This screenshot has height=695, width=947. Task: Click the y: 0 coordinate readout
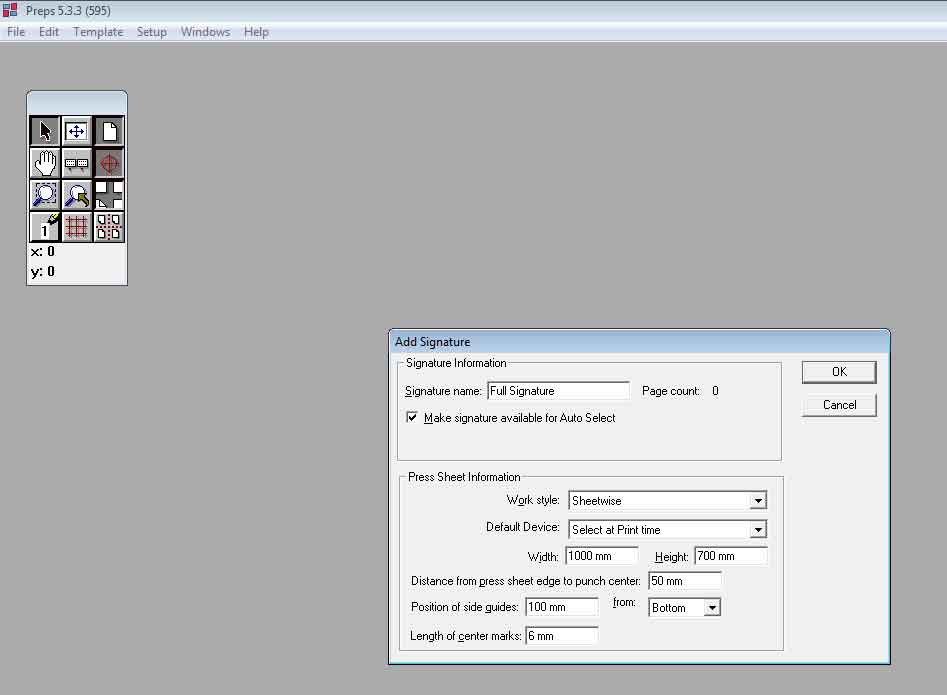(42, 271)
